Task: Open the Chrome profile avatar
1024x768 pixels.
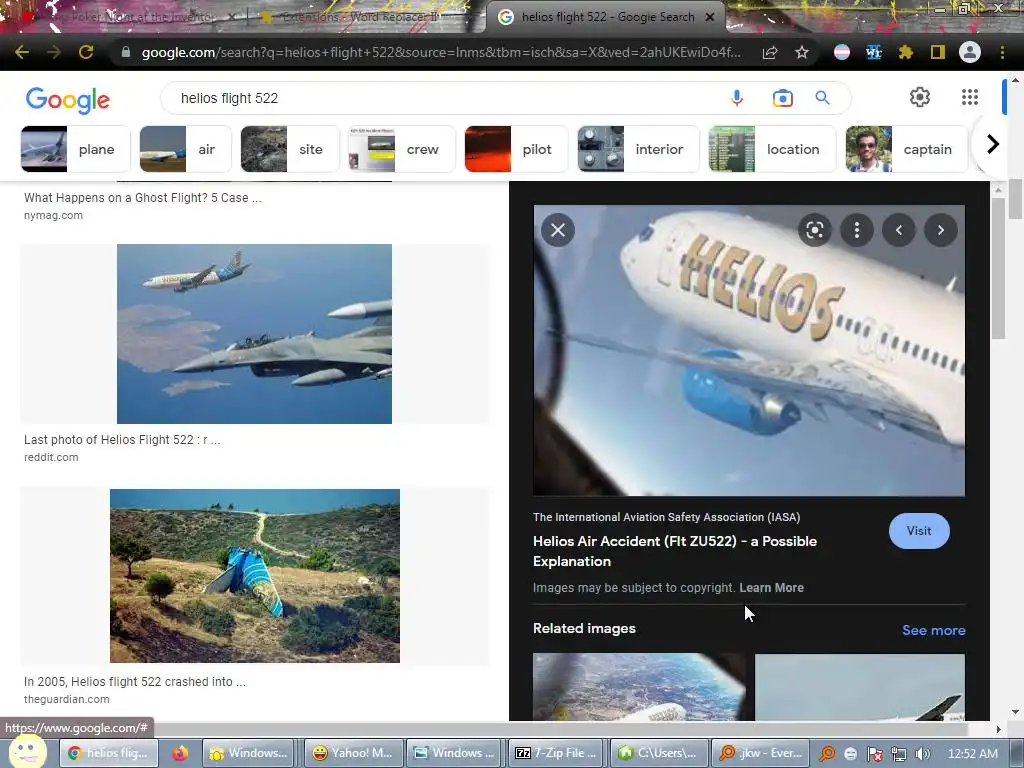Action: 970,52
